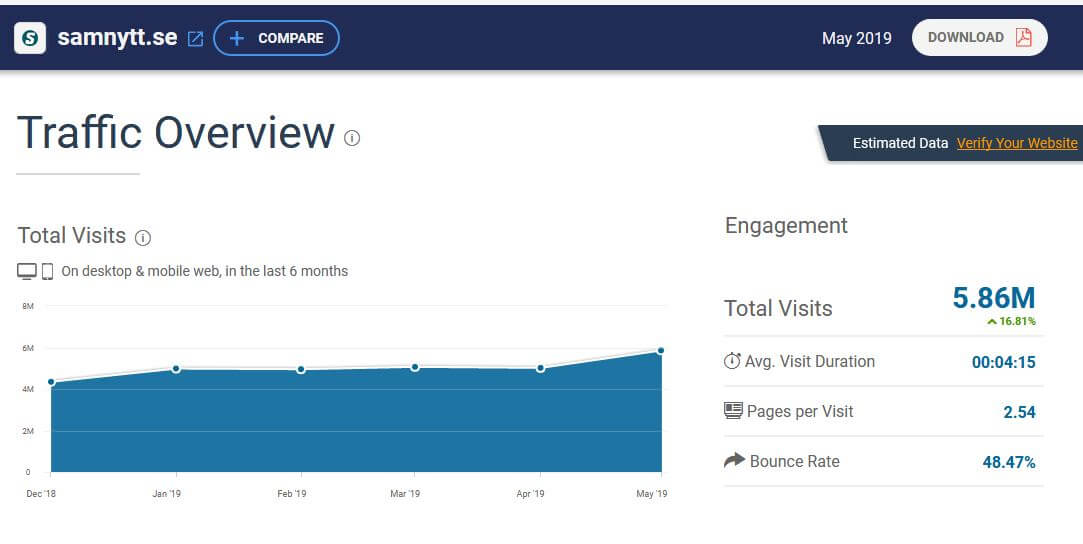Click the Avg. Visit Duration clock icon

732,361
